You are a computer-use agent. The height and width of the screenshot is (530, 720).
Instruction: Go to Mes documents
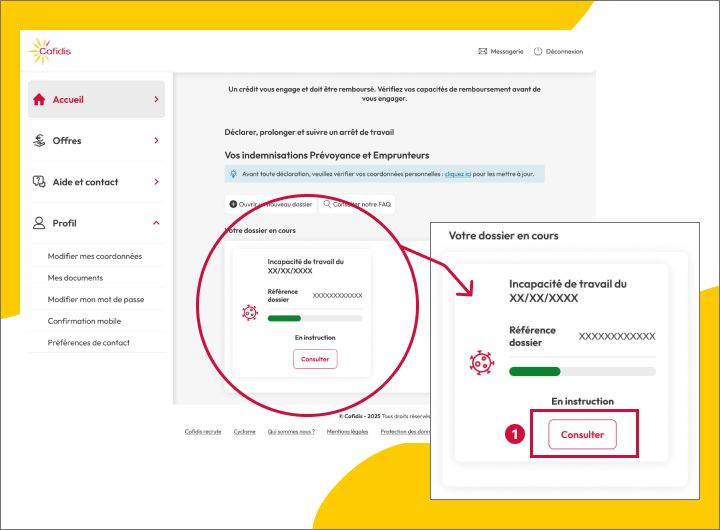pyautogui.click(x=75, y=278)
